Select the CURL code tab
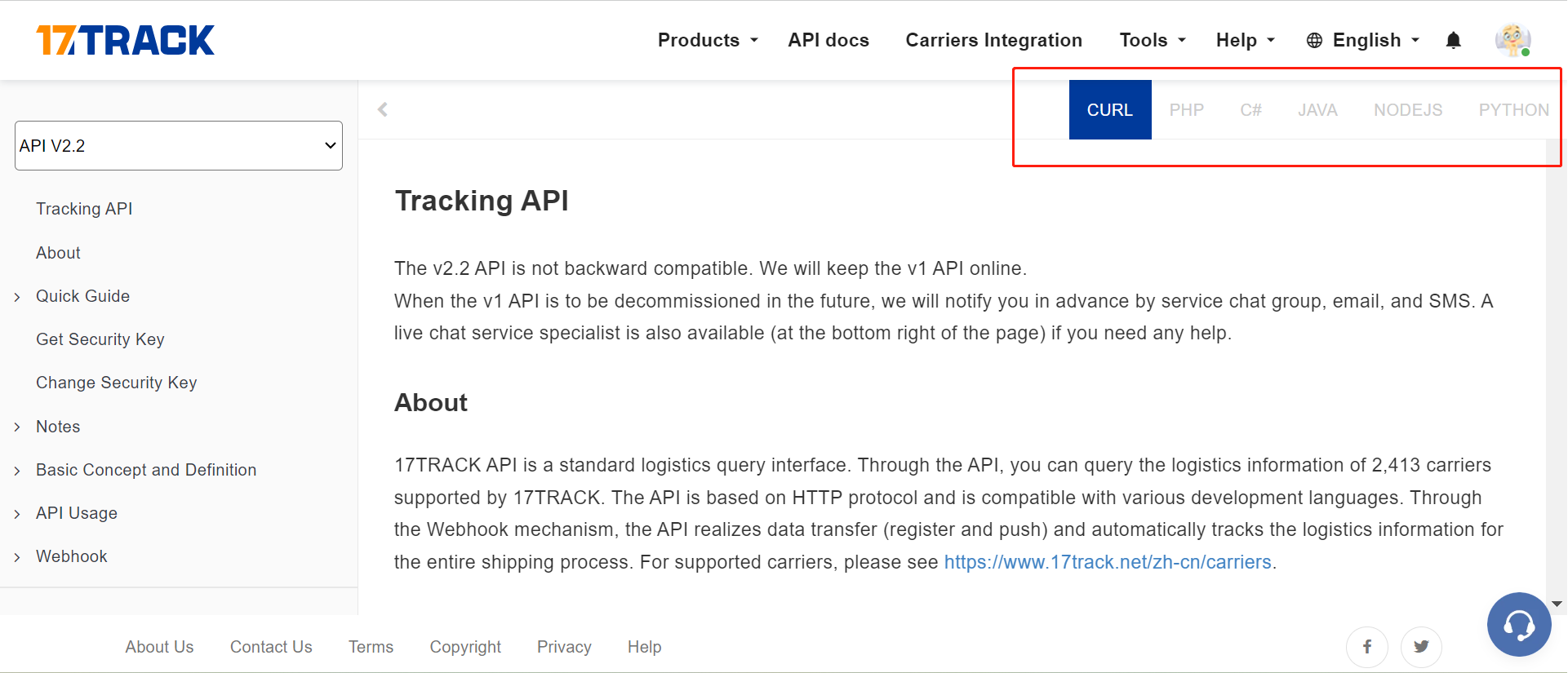Screen dimensions: 1568x673 point(1110,109)
